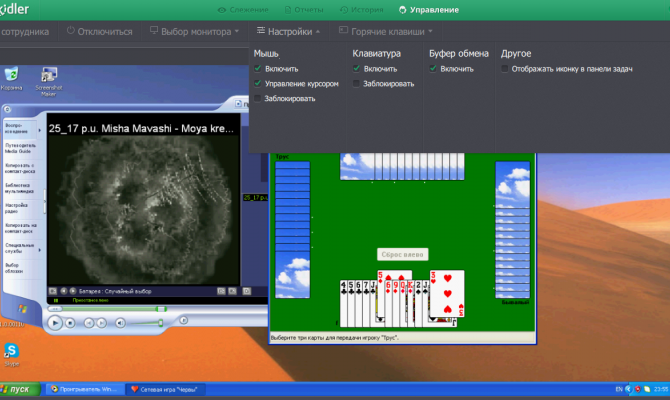Viewport: 670px width, 400px height.
Task: Select the 3 of hearts card
Action: 447,294
